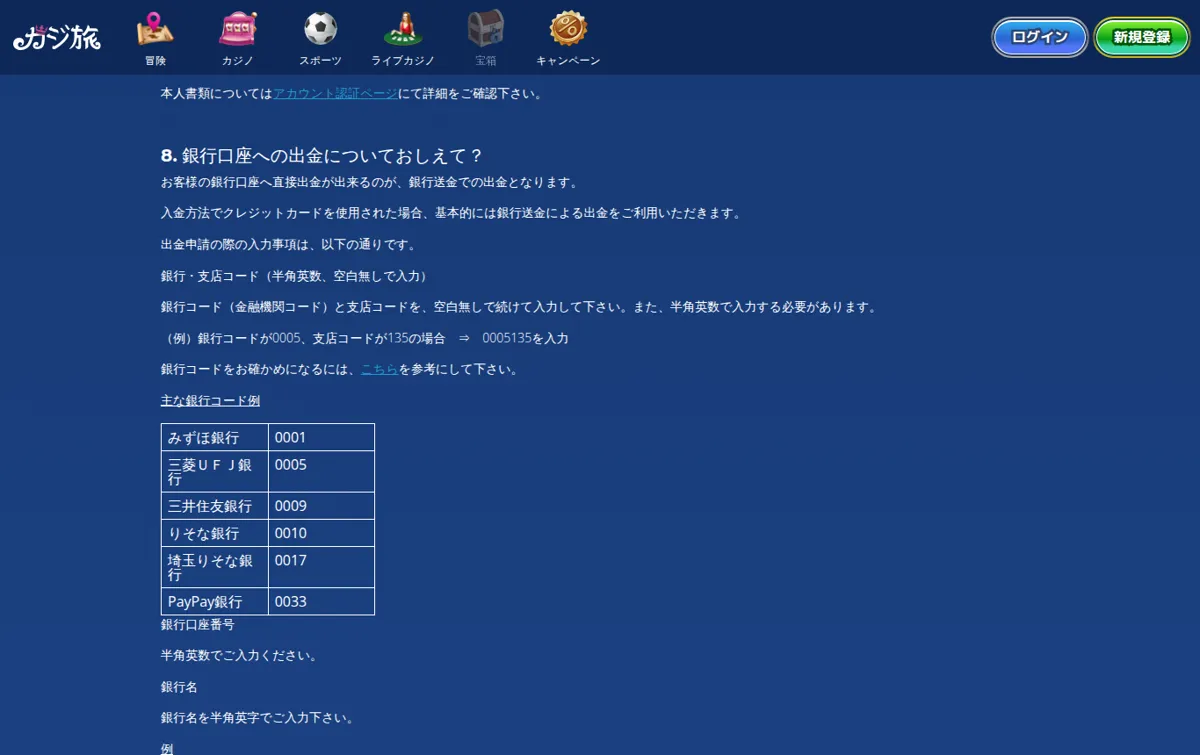1200x755 pixels.
Task: Click the カジ旅 site logo
Action: point(57,38)
